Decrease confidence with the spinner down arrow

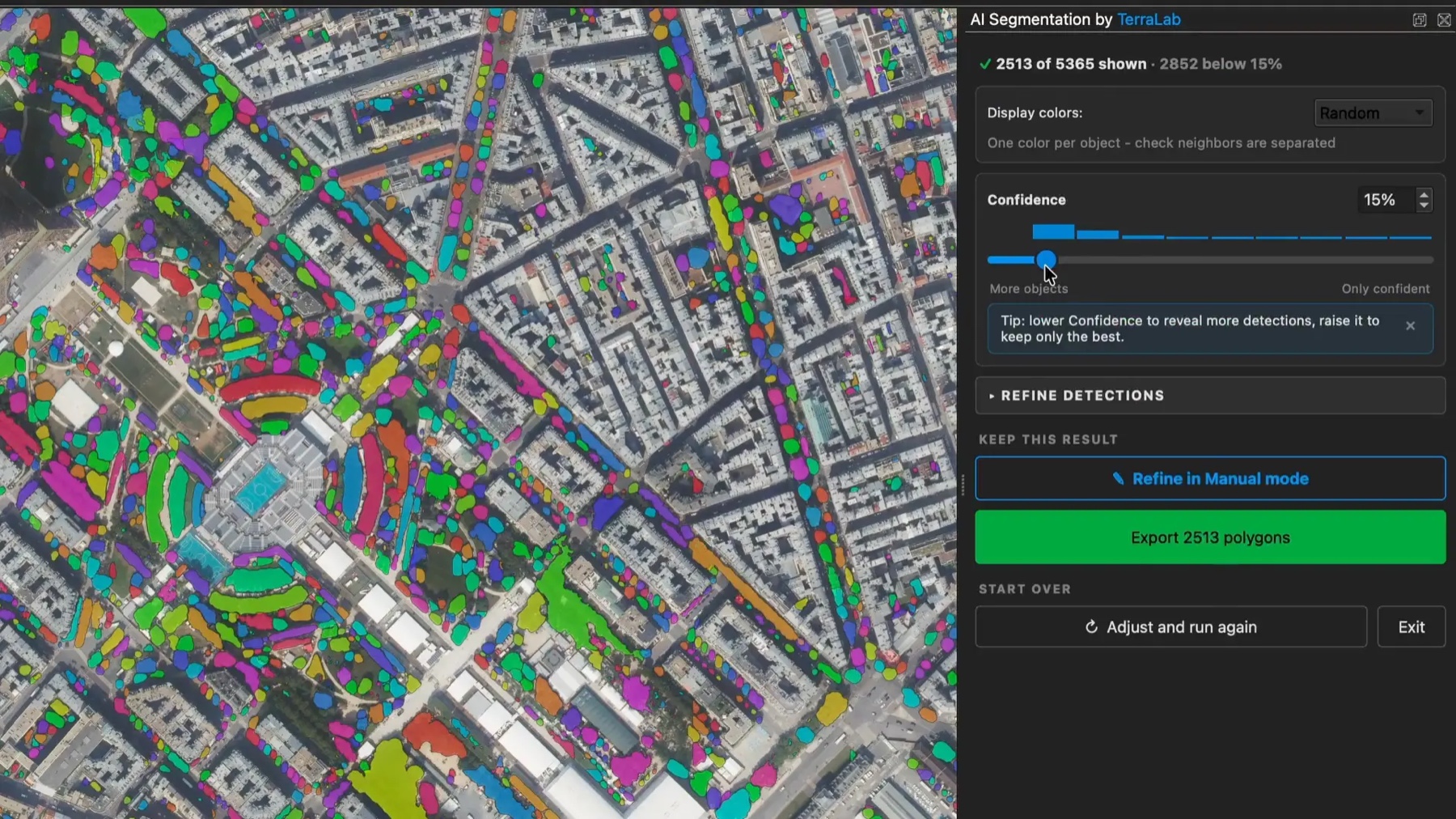[1424, 206]
